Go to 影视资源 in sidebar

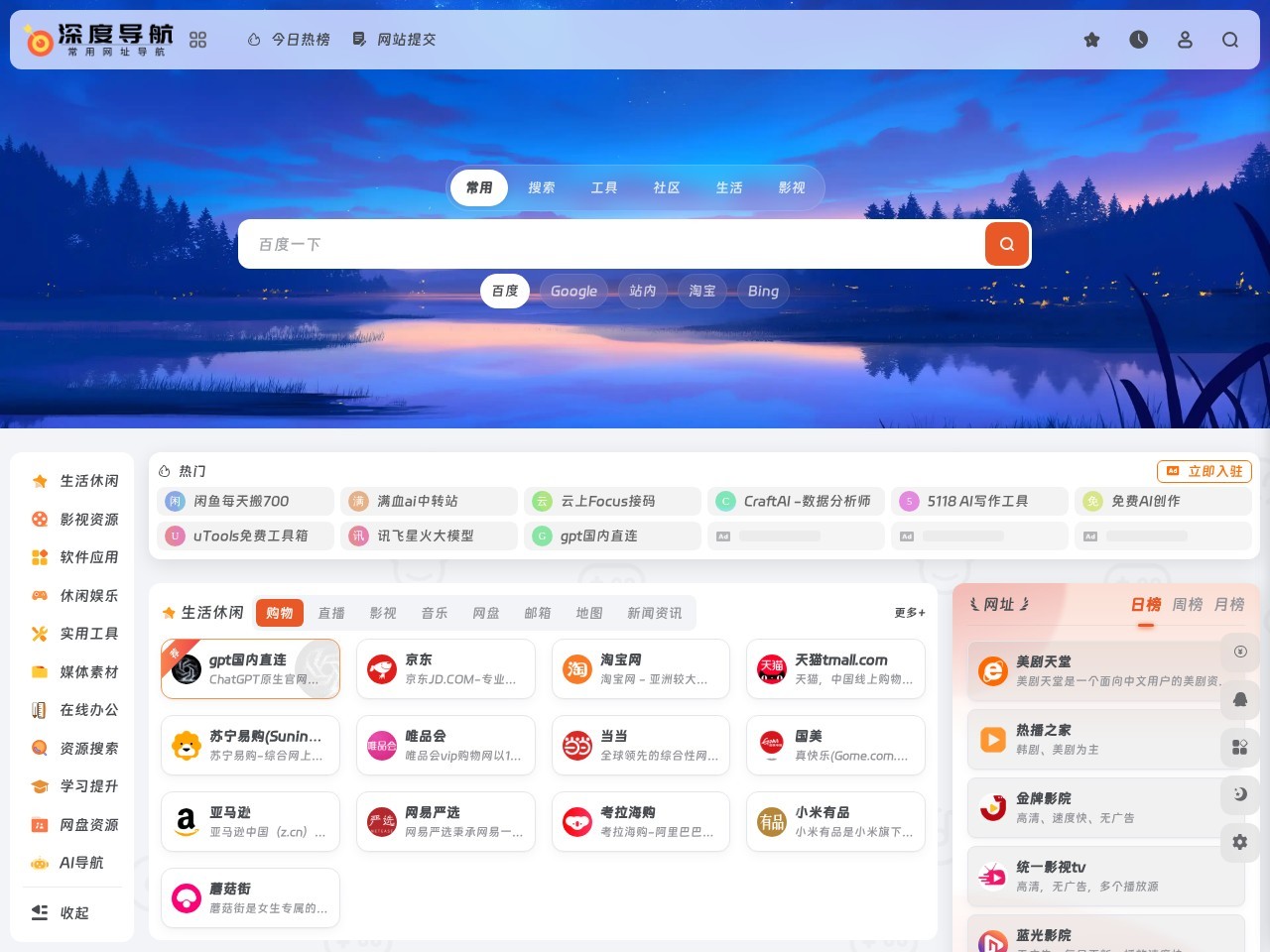click(75, 519)
